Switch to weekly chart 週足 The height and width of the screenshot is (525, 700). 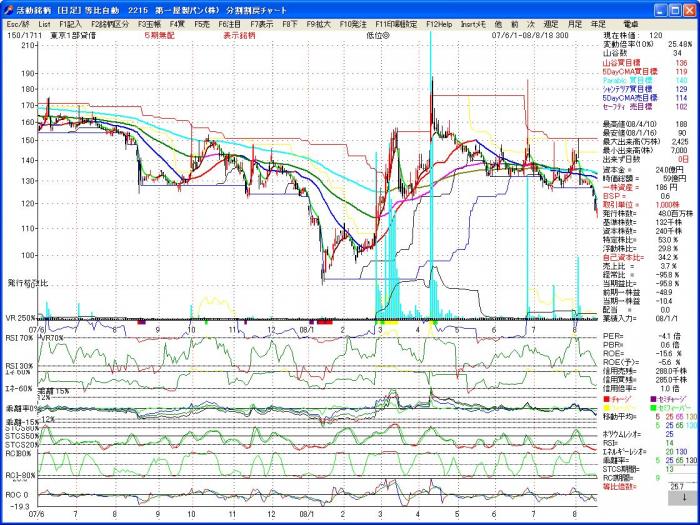pyautogui.click(x=551, y=24)
